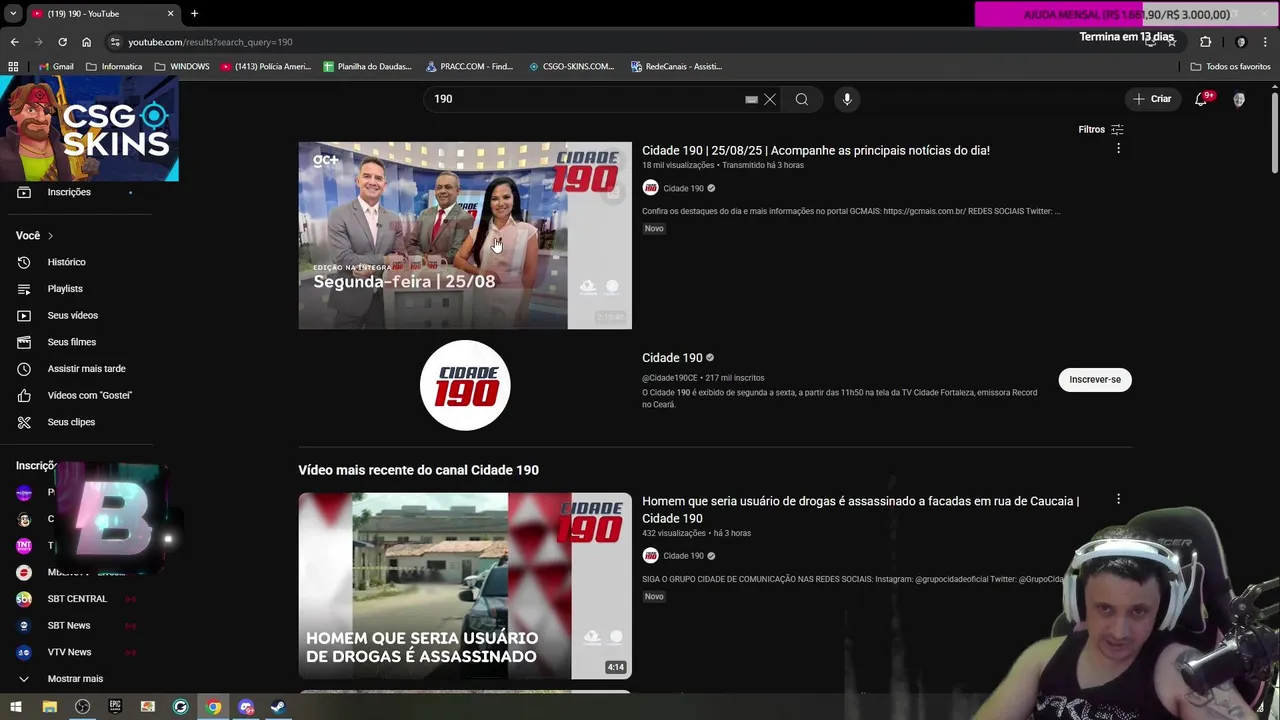The image size is (1280, 720).
Task: Switch to the (119) 190 - YouTube tab
Action: [102, 13]
